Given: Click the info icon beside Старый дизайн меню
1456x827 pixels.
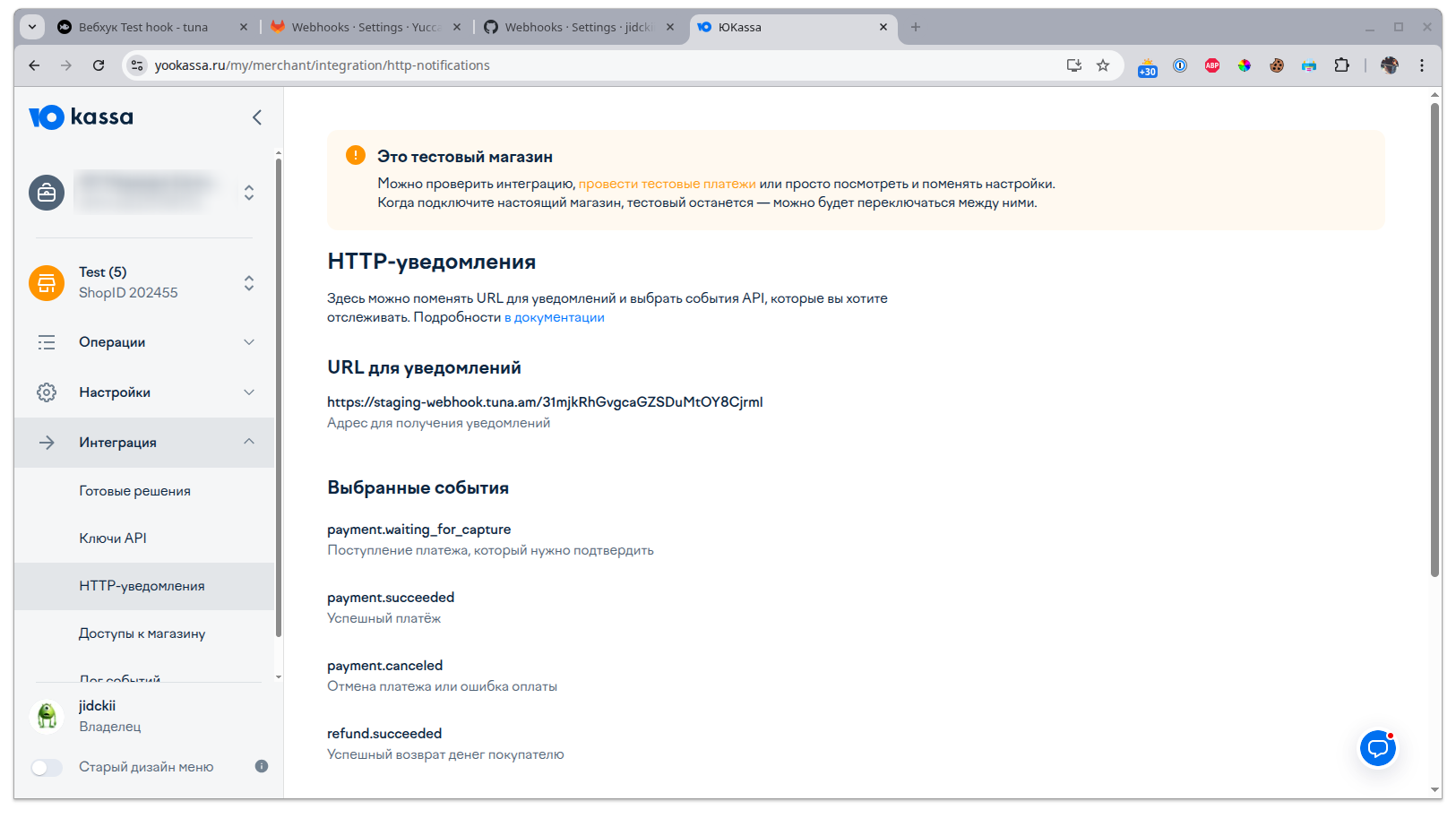Looking at the screenshot, I should tap(262, 766).
